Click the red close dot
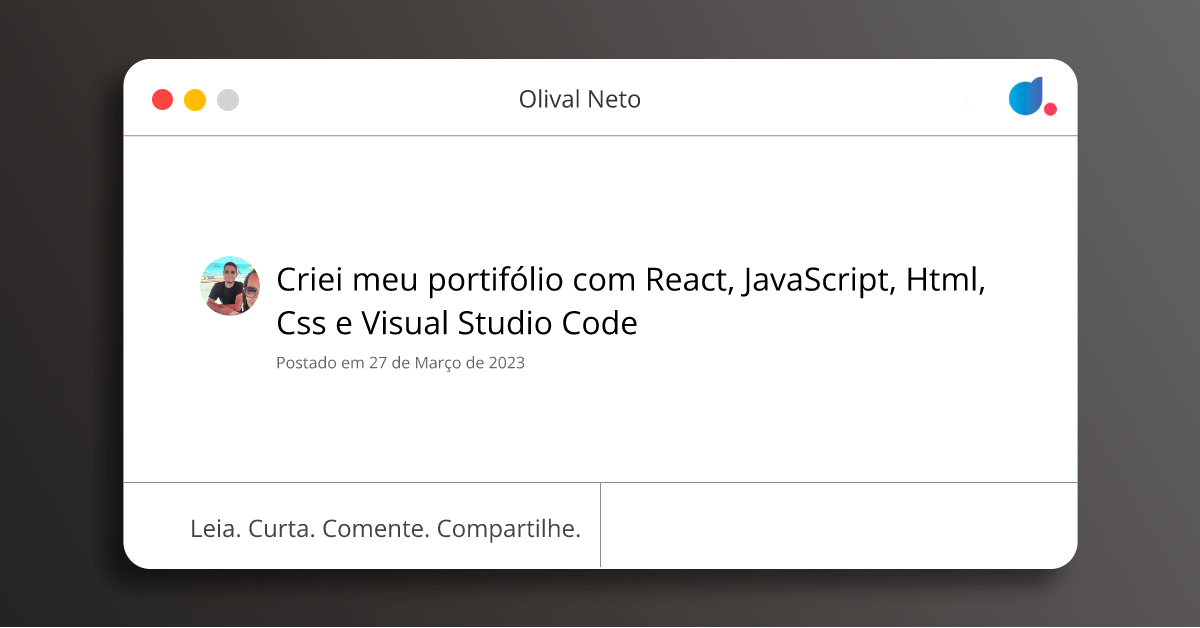Screen dimensions: 1200x628 click(x=162, y=100)
